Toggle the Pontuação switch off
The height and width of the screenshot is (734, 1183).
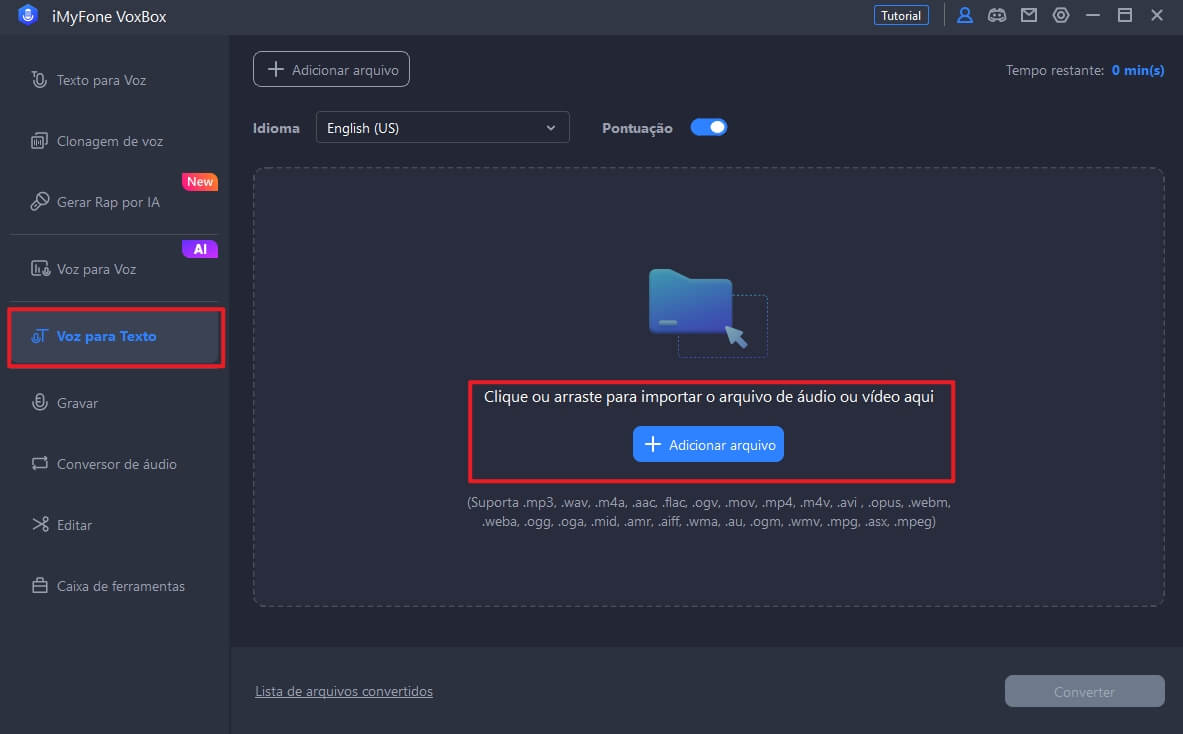pos(709,127)
